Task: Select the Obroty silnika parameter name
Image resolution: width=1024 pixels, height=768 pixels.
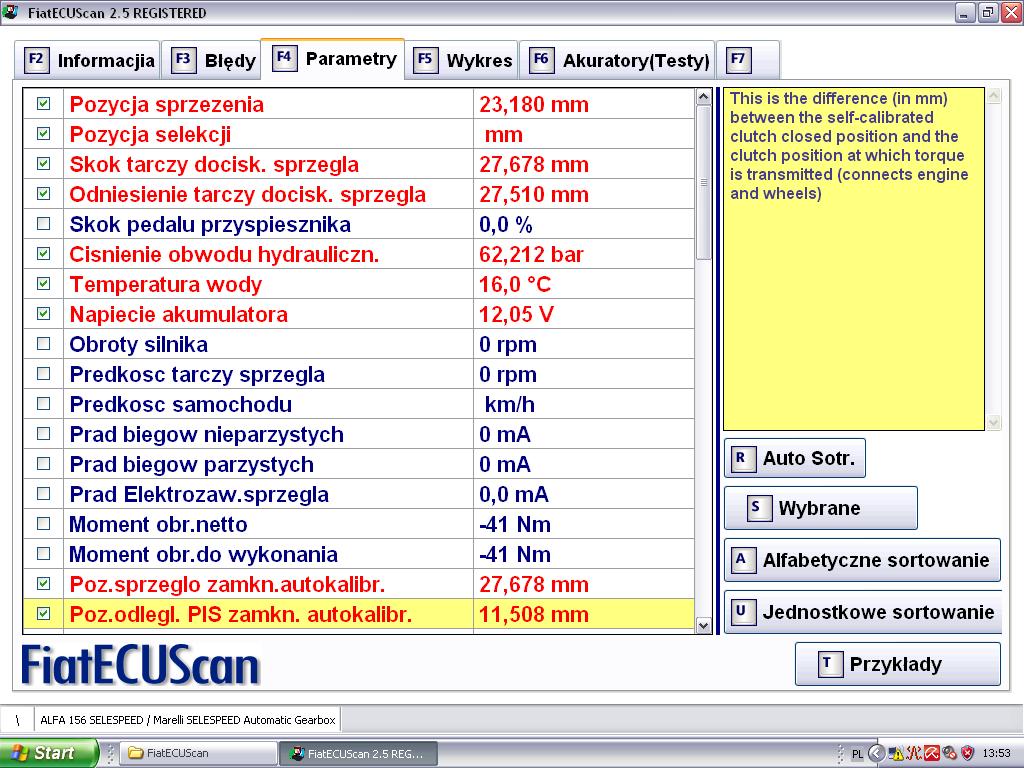Action: 138,344
